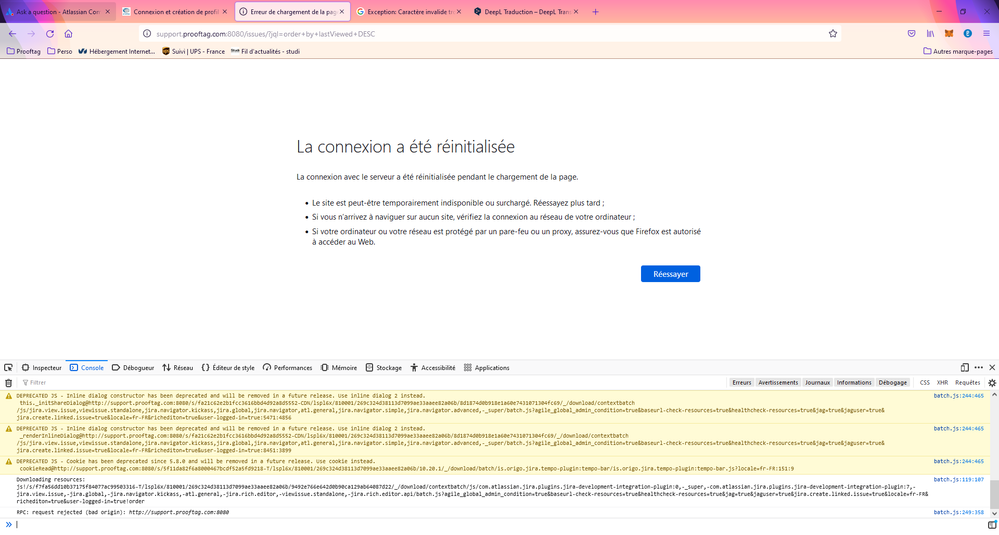Viewport: 999px width, 535px height.
Task: Open the MetaMask fox extension
Action: pyautogui.click(x=949, y=34)
